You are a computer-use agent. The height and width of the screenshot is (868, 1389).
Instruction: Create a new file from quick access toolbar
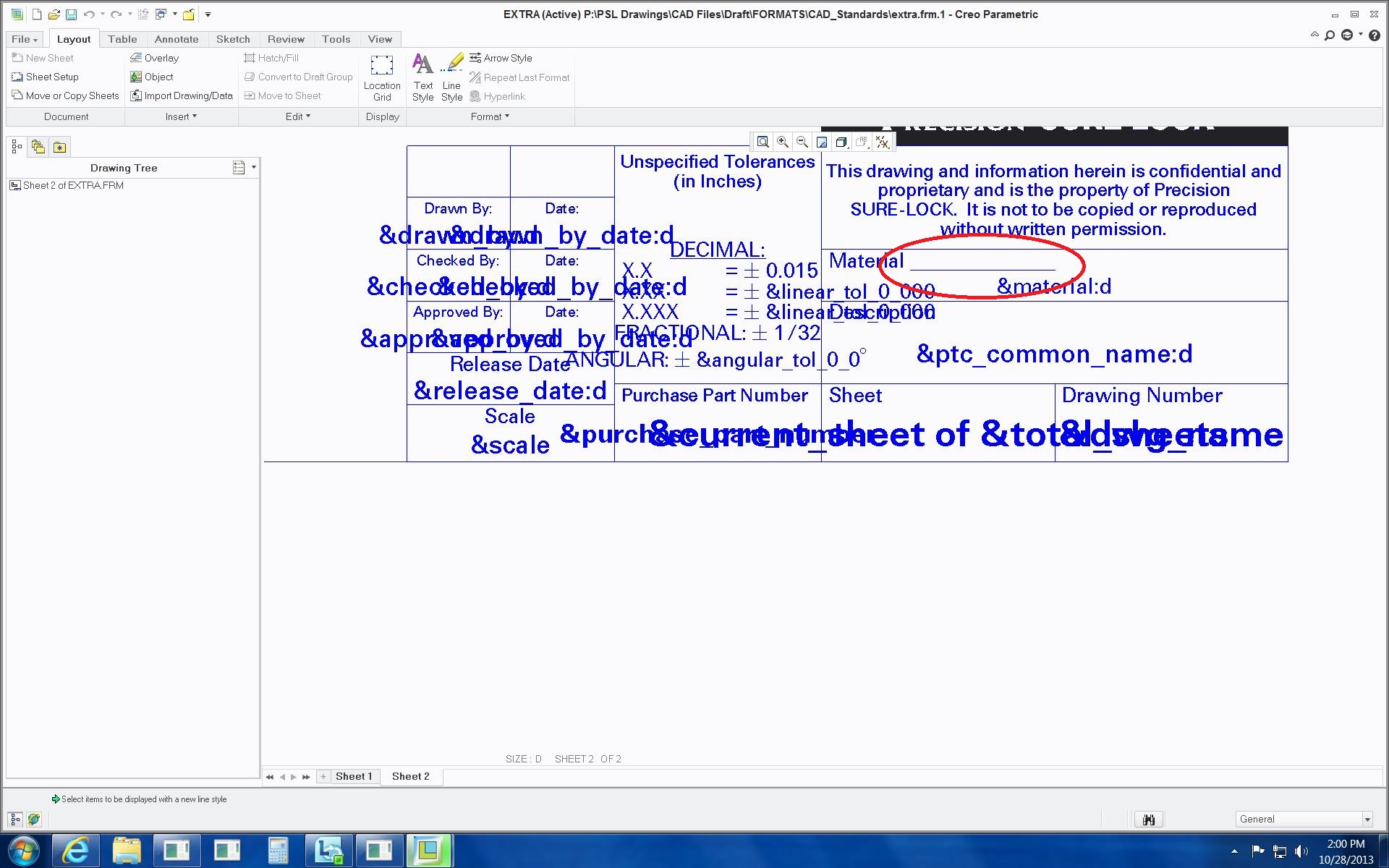tap(36, 14)
